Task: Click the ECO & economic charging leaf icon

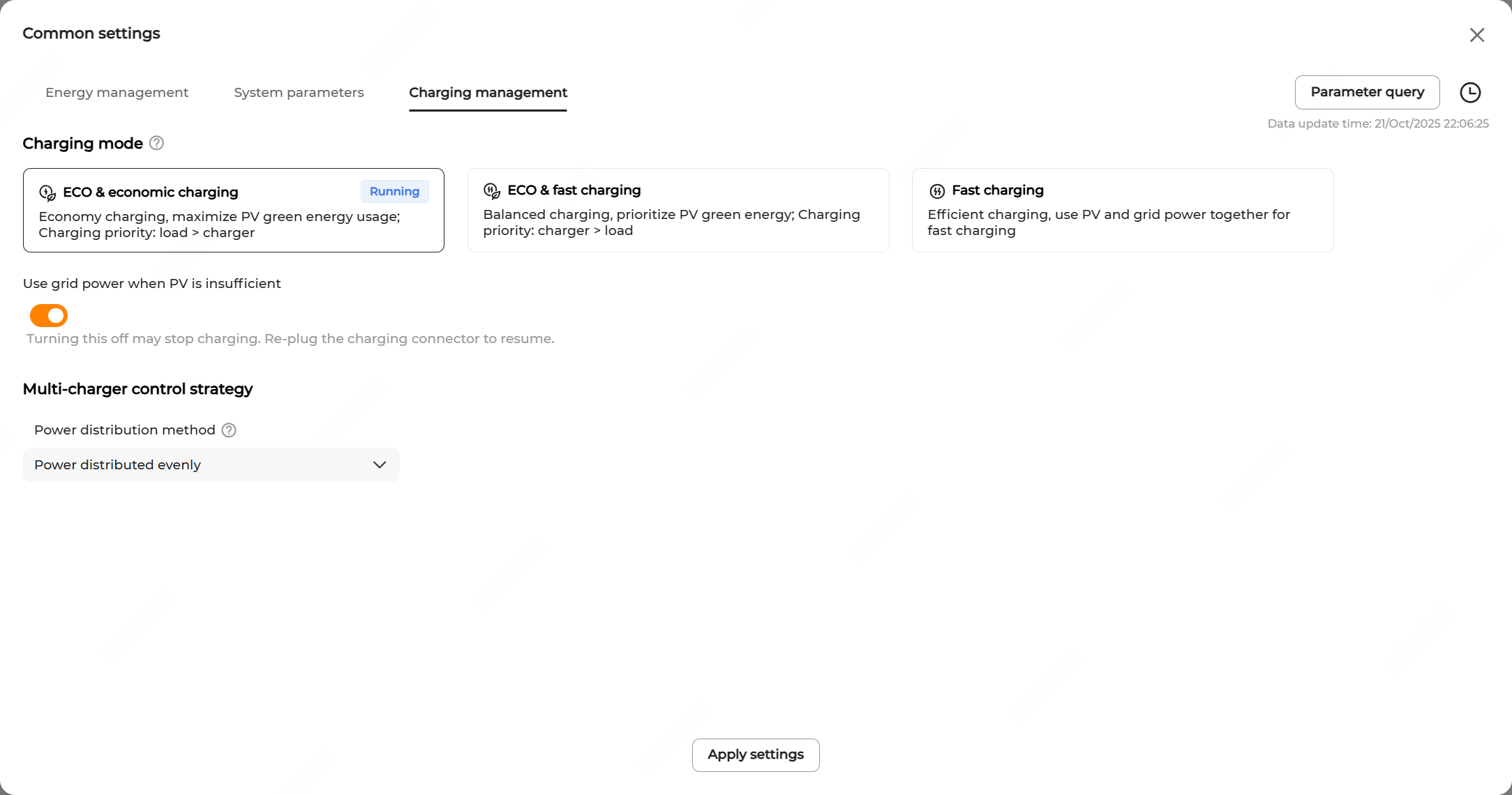Action: pos(47,192)
